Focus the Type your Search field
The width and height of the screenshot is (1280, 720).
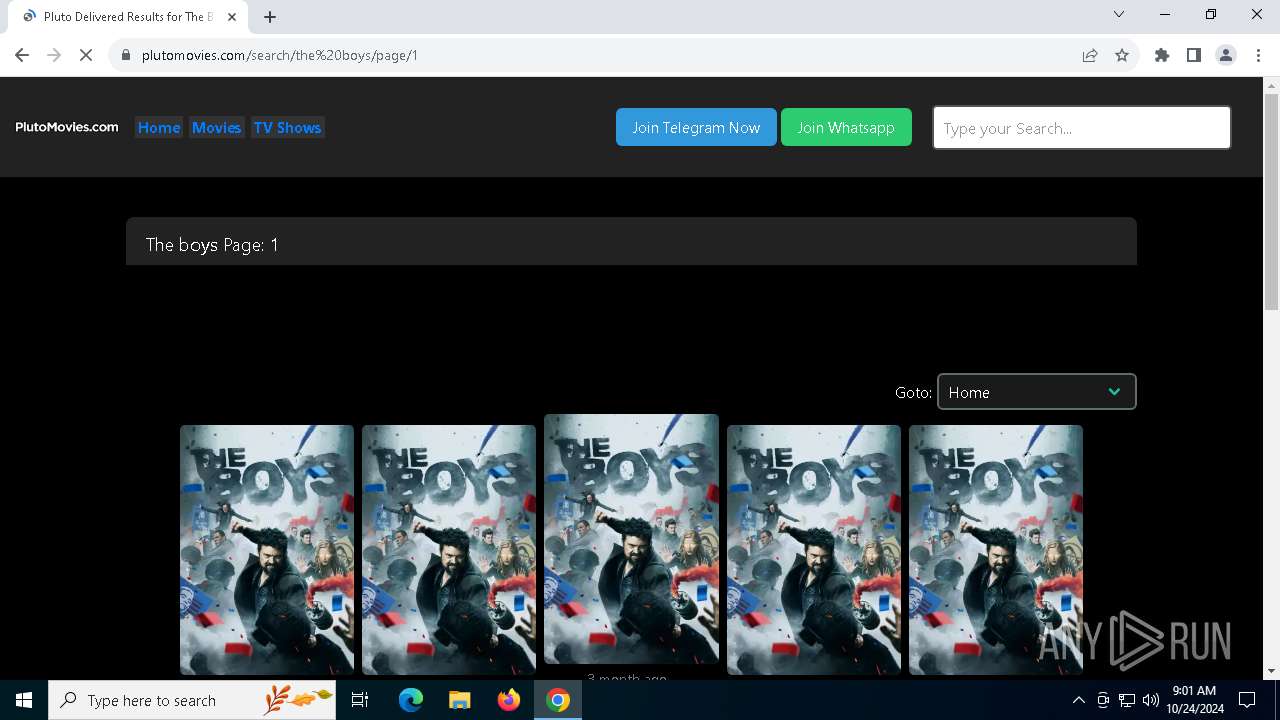pyautogui.click(x=1082, y=128)
